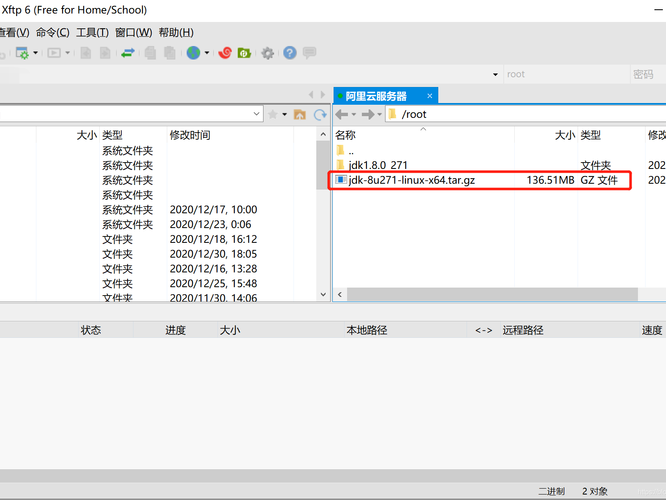Open the session properties window icon
Screen dimensions: 666x500
tap(22, 53)
